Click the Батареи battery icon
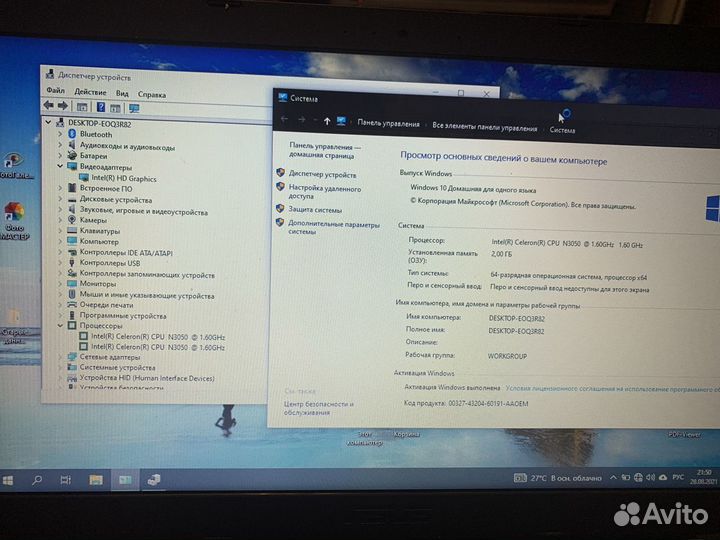Viewport: 720px width, 540px height. click(72, 155)
